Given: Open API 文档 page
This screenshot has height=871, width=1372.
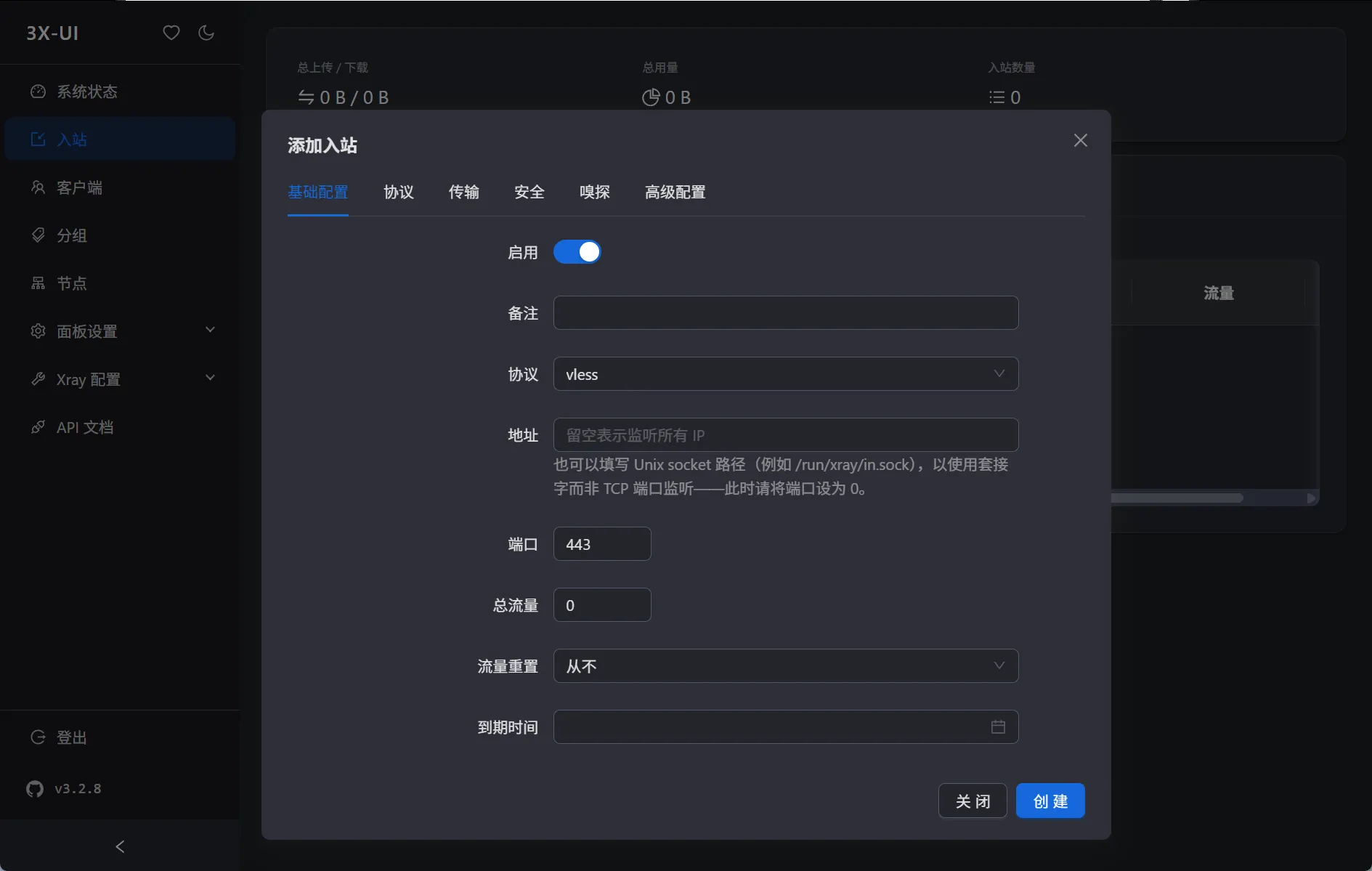Looking at the screenshot, I should [x=120, y=427].
